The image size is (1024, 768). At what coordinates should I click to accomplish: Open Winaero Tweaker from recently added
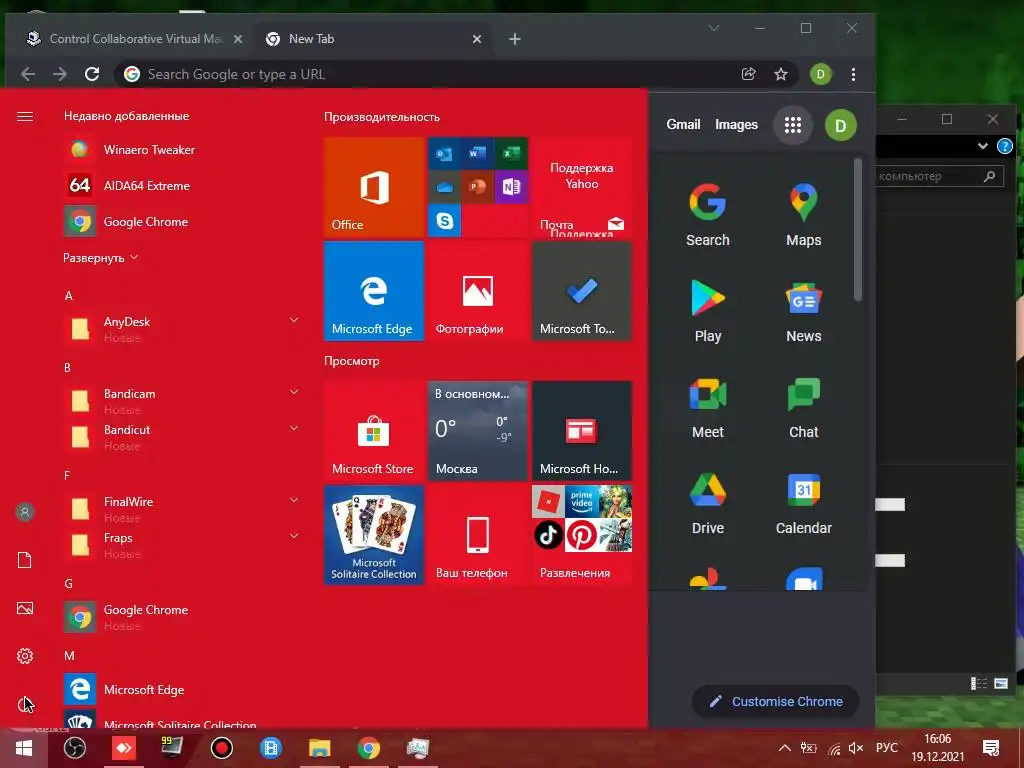tap(182, 150)
